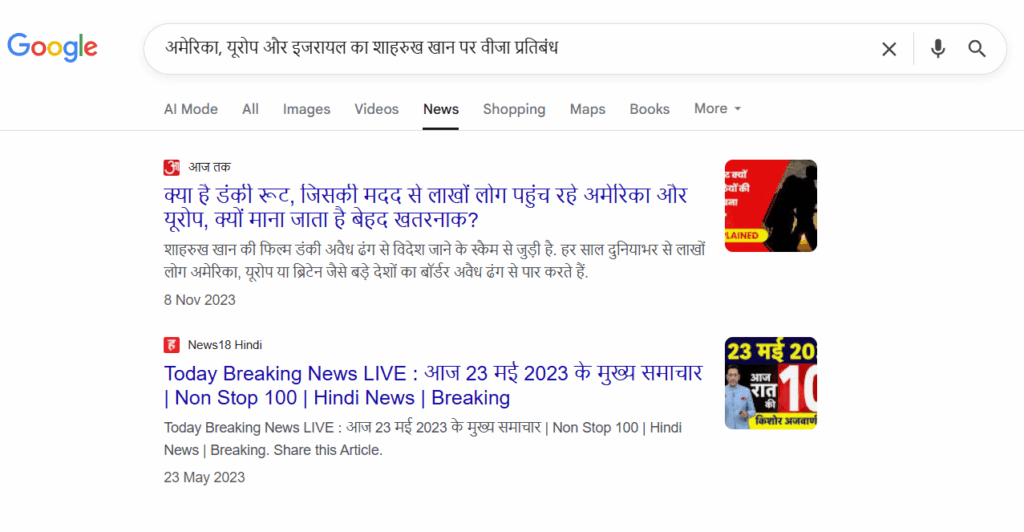Switch to the Images tab
Image resolution: width=1024 pixels, height=532 pixels.
pyautogui.click(x=306, y=109)
